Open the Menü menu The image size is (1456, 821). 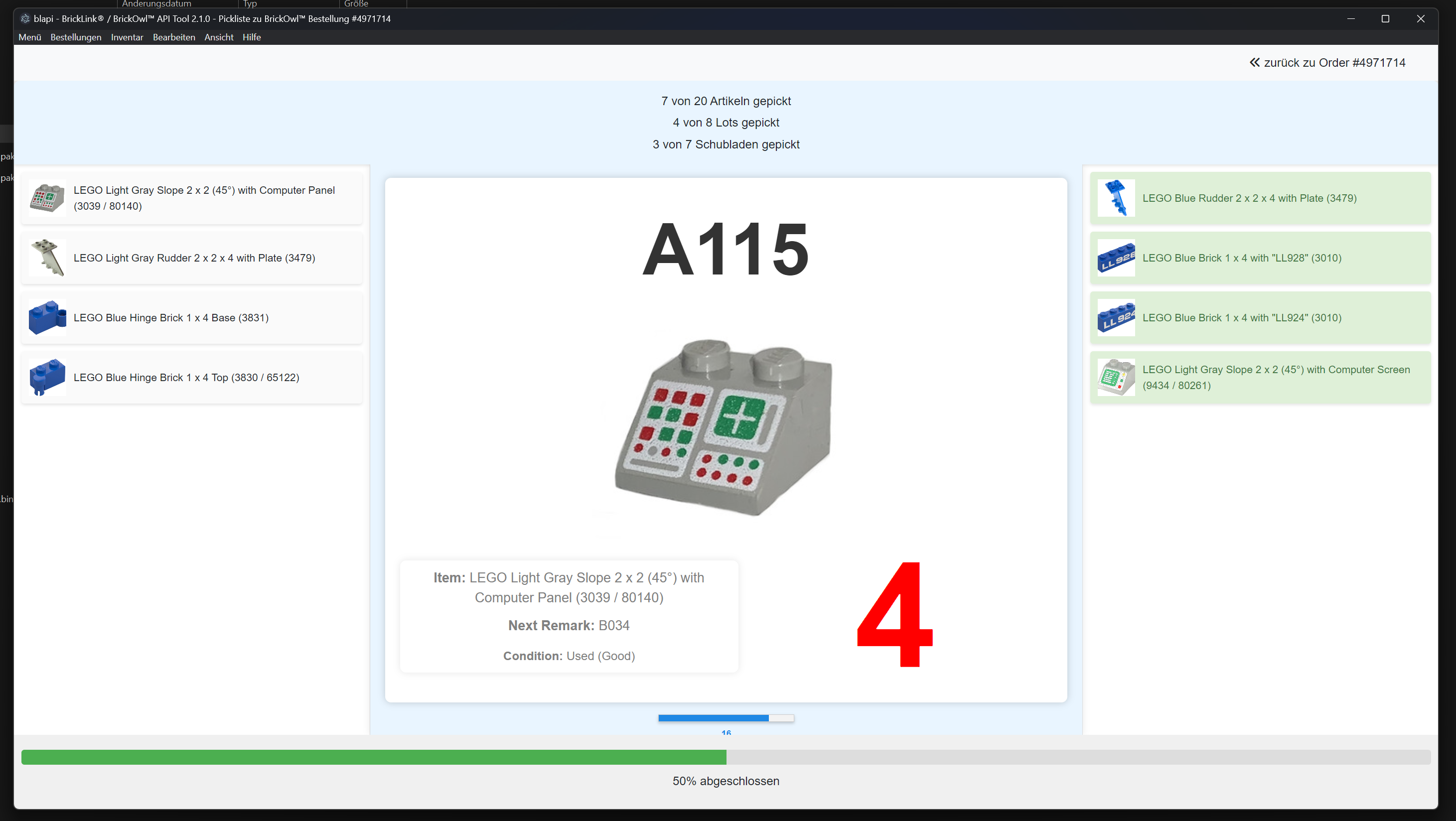[x=30, y=37]
